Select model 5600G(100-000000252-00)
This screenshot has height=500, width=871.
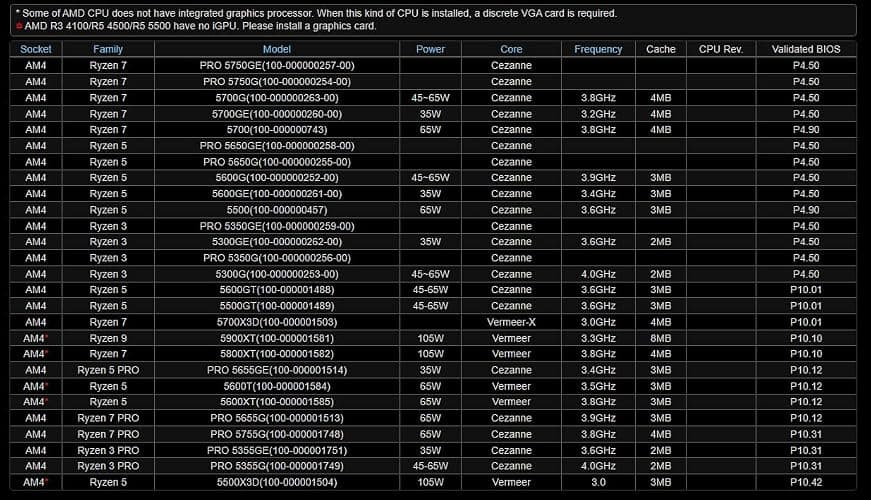(277, 177)
